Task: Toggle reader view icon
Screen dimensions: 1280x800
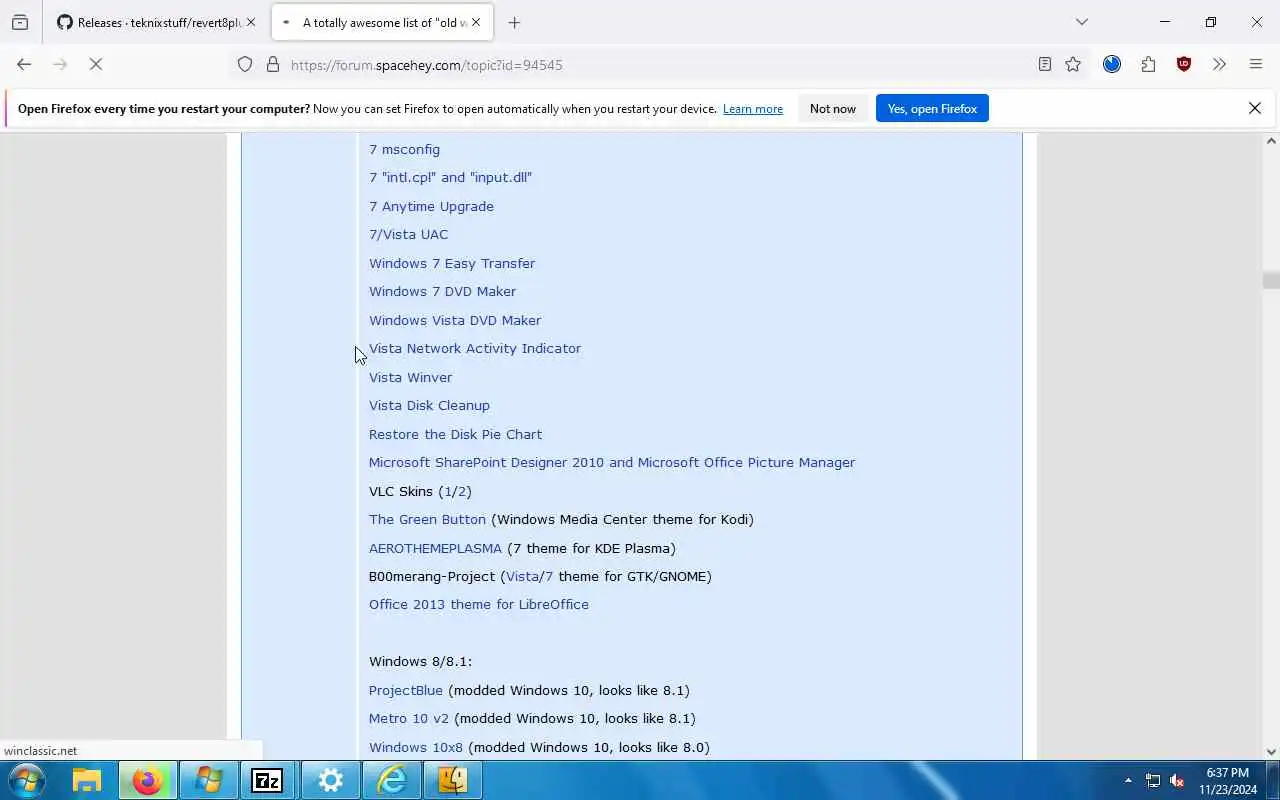Action: pos(1044,64)
